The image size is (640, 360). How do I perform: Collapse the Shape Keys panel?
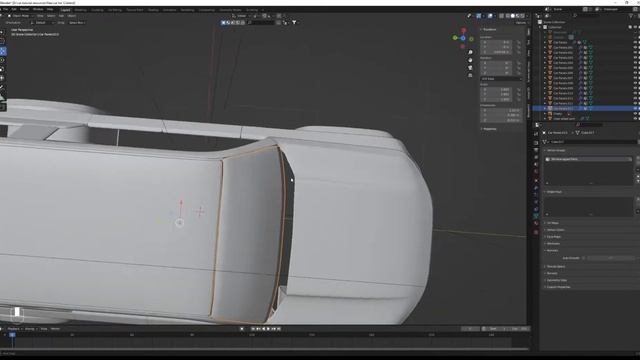[x=554, y=191]
